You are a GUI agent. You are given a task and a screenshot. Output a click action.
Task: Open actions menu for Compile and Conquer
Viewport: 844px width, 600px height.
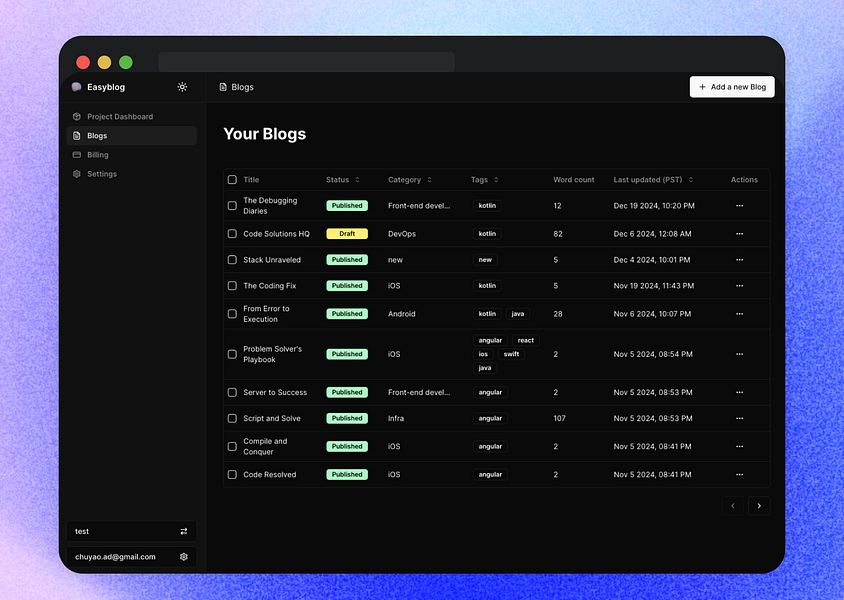point(740,446)
